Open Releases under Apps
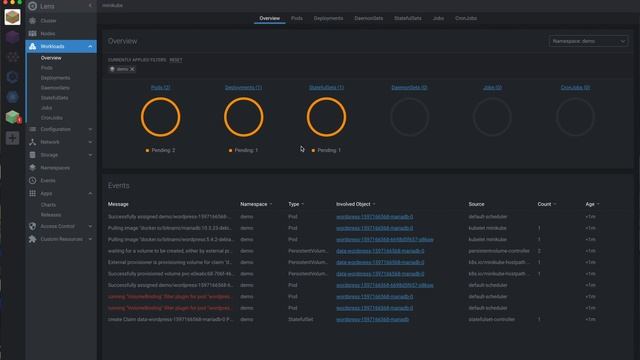 click(51, 215)
